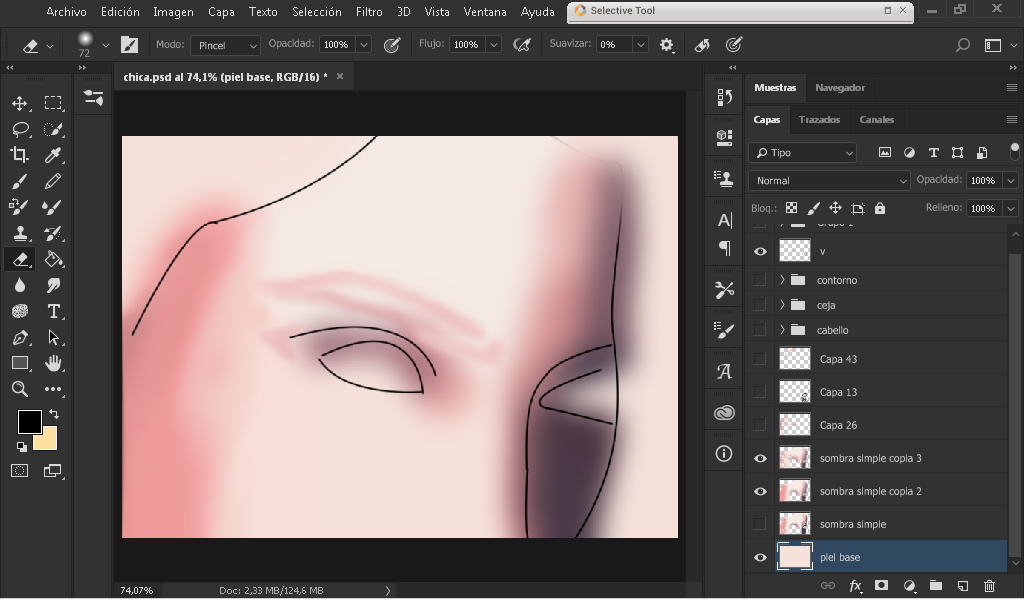This screenshot has height=600, width=1024.
Task: Select the Crop tool
Action: point(19,155)
